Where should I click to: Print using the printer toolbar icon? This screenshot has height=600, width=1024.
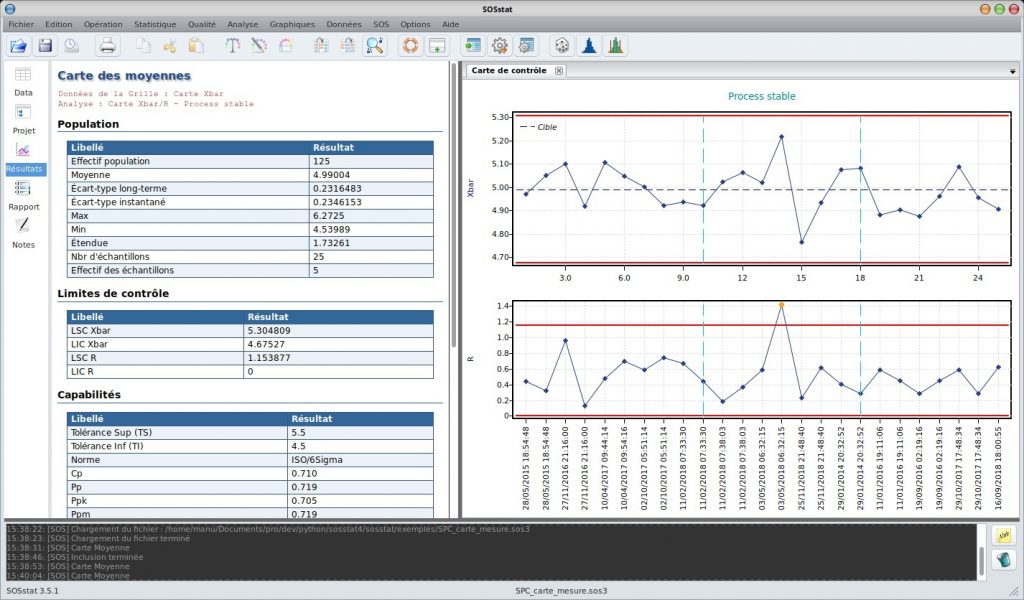pyautogui.click(x=108, y=45)
